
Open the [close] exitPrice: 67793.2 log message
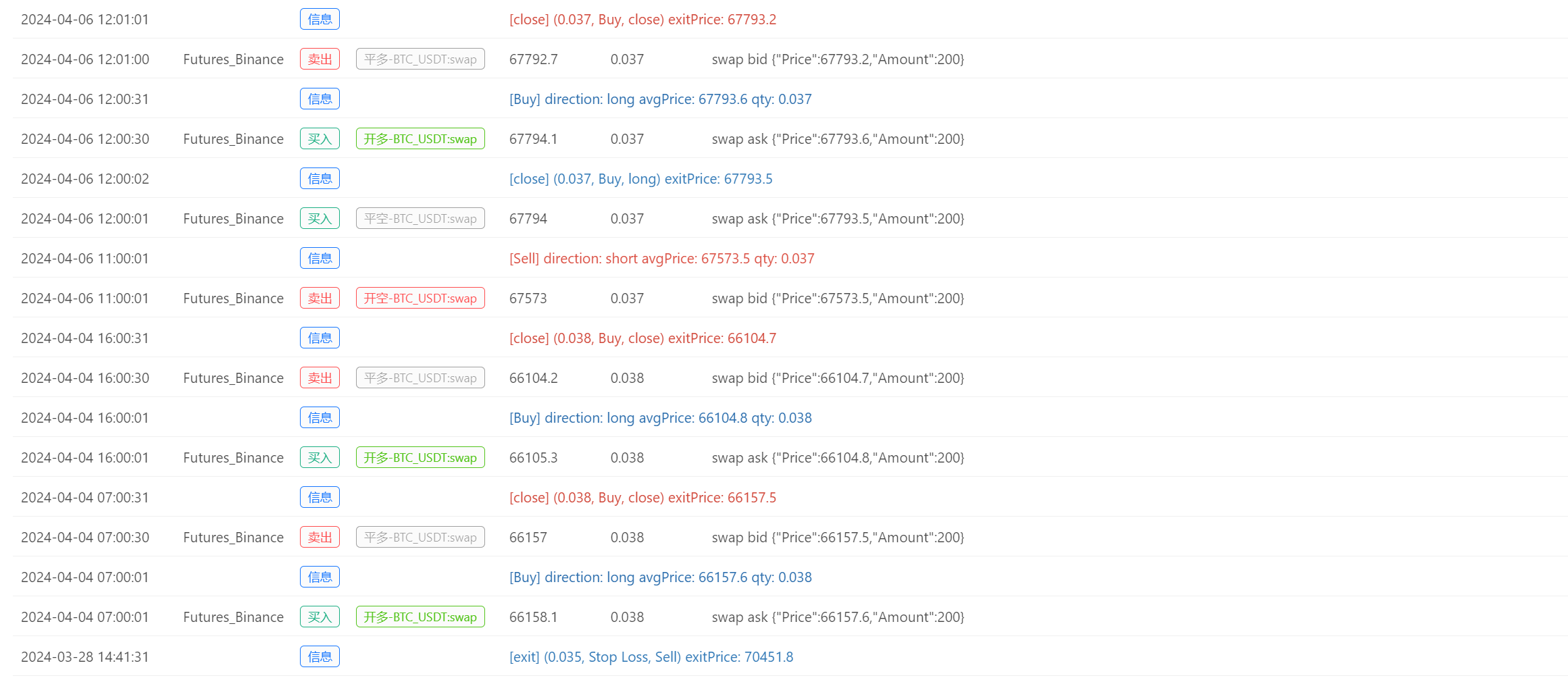[x=642, y=19]
